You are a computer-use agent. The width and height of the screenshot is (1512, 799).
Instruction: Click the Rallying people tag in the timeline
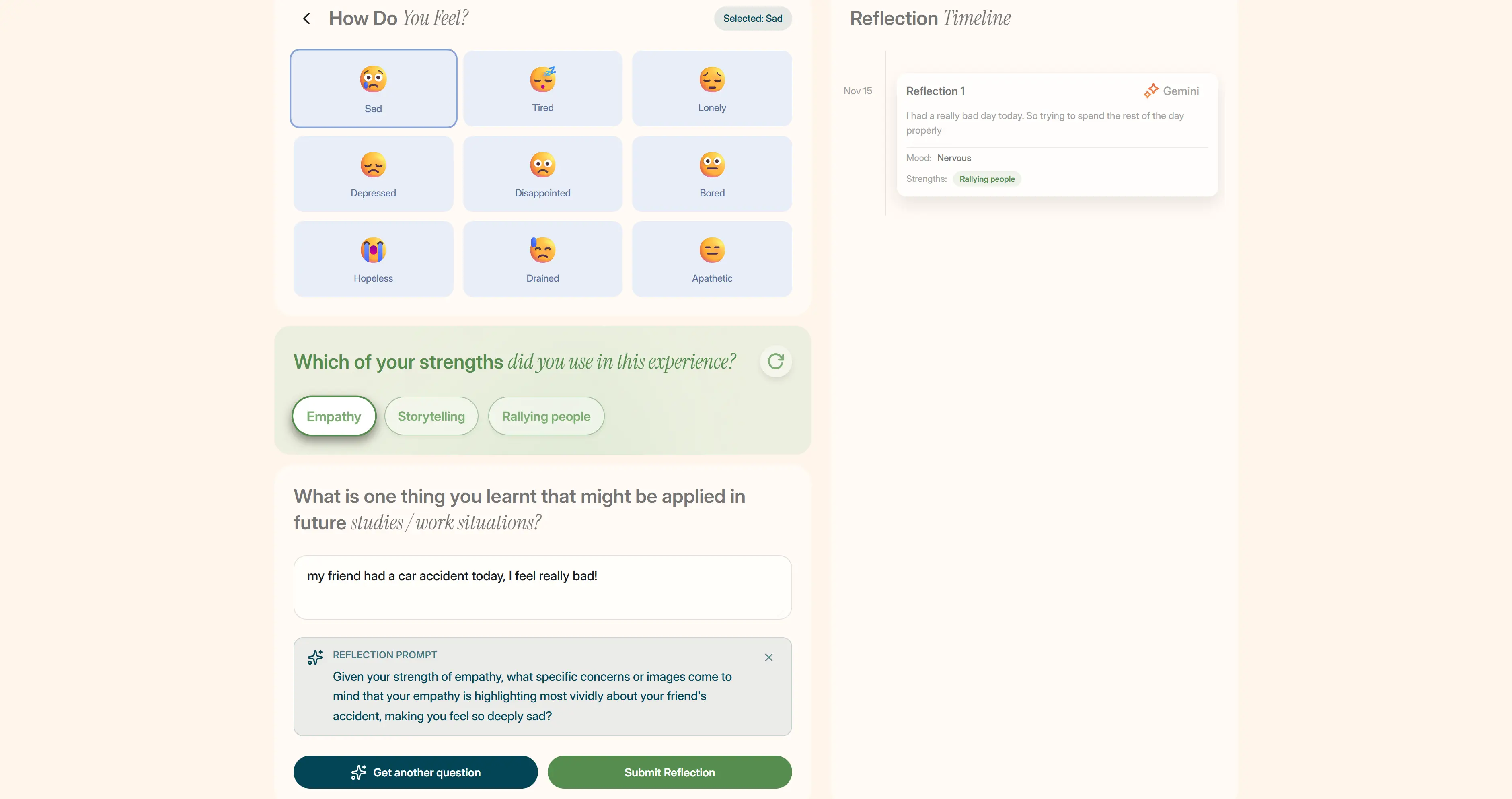(x=987, y=179)
